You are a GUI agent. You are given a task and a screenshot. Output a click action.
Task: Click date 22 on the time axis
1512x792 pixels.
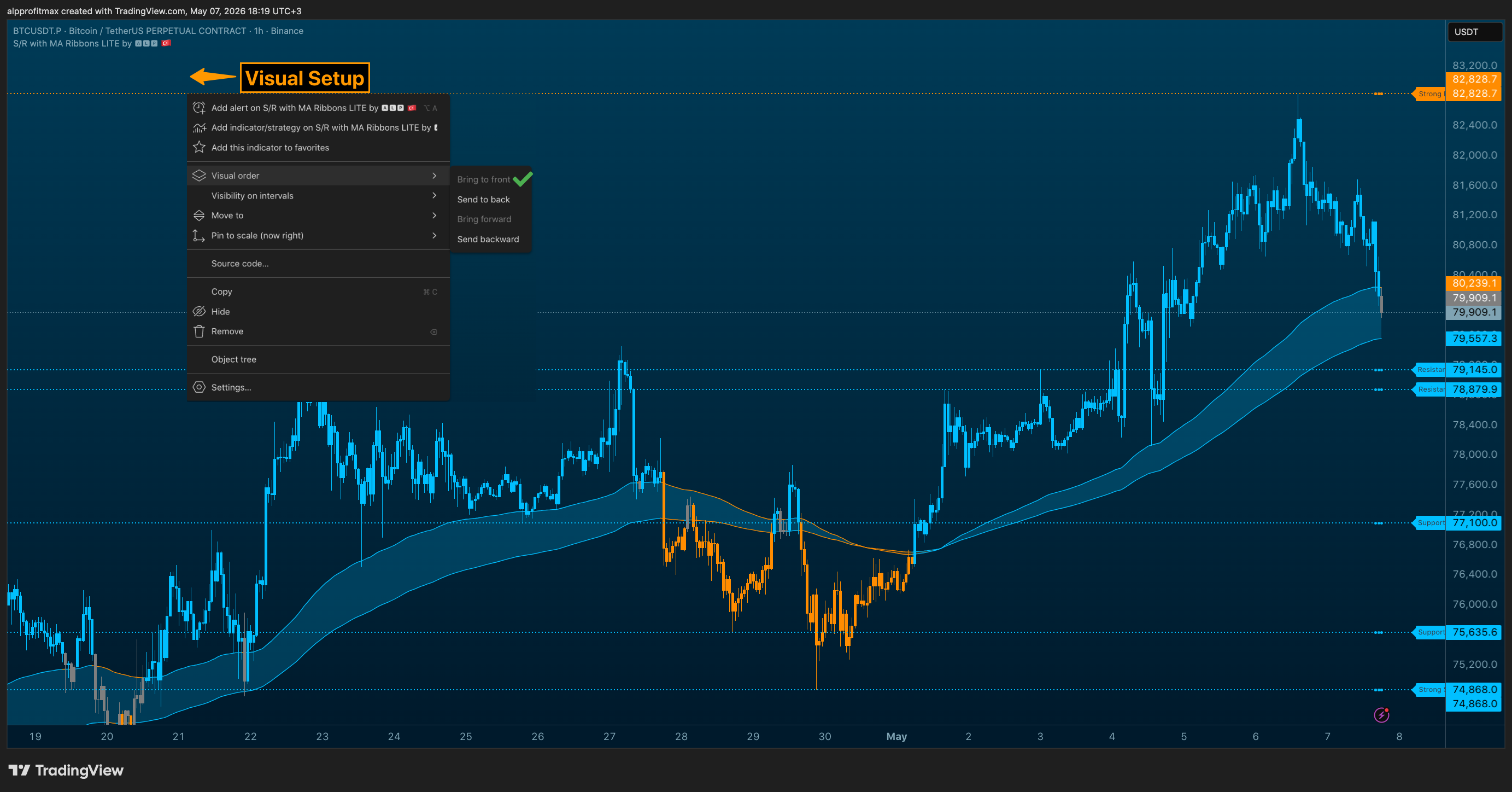pyautogui.click(x=250, y=736)
